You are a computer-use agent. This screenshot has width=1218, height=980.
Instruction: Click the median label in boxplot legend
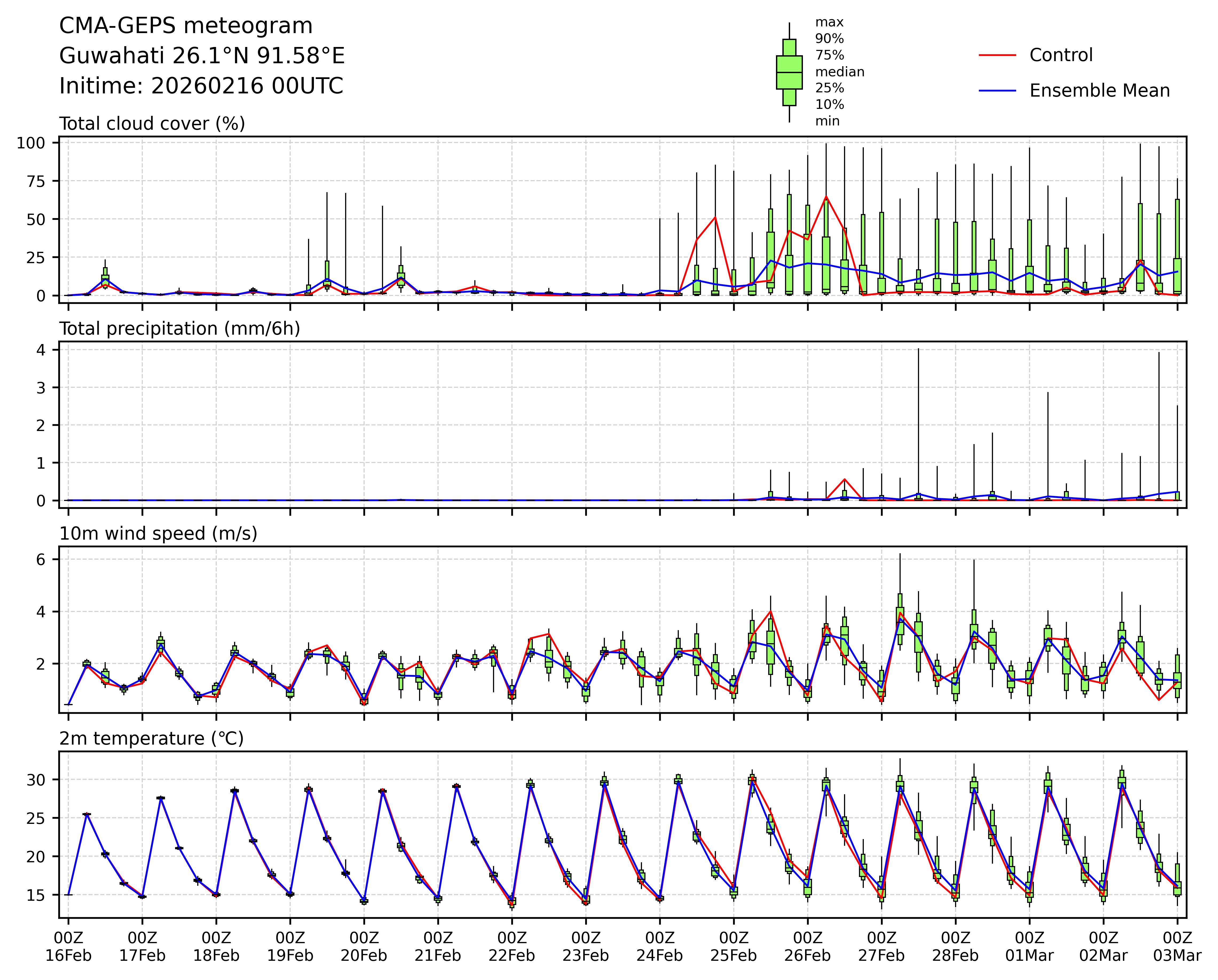tap(839, 72)
